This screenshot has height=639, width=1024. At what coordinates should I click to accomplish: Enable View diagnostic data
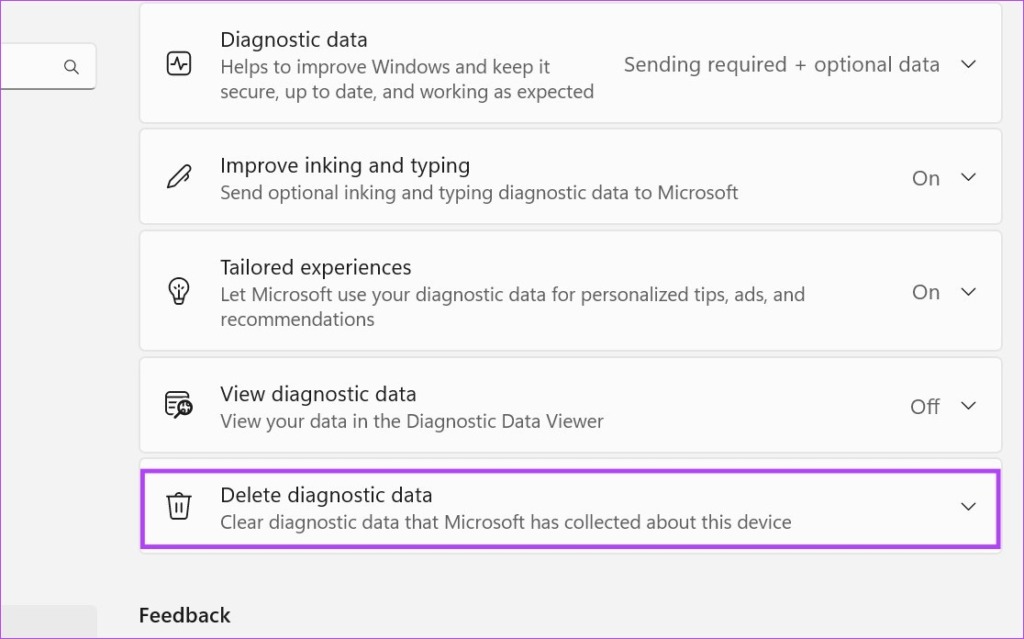pyautogui.click(x=924, y=406)
